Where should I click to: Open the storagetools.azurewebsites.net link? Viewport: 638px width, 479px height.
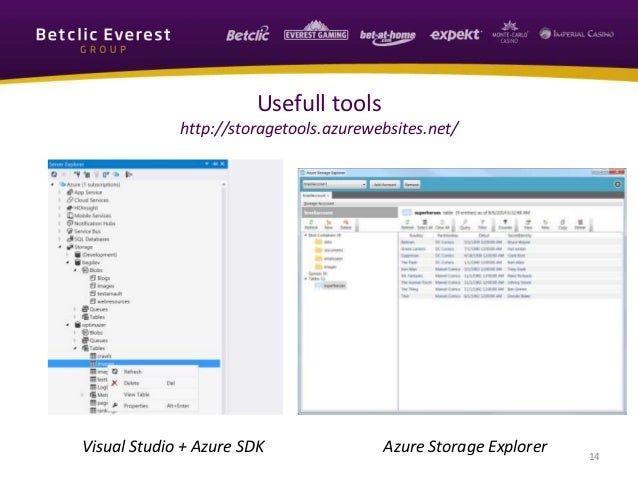[319, 129]
